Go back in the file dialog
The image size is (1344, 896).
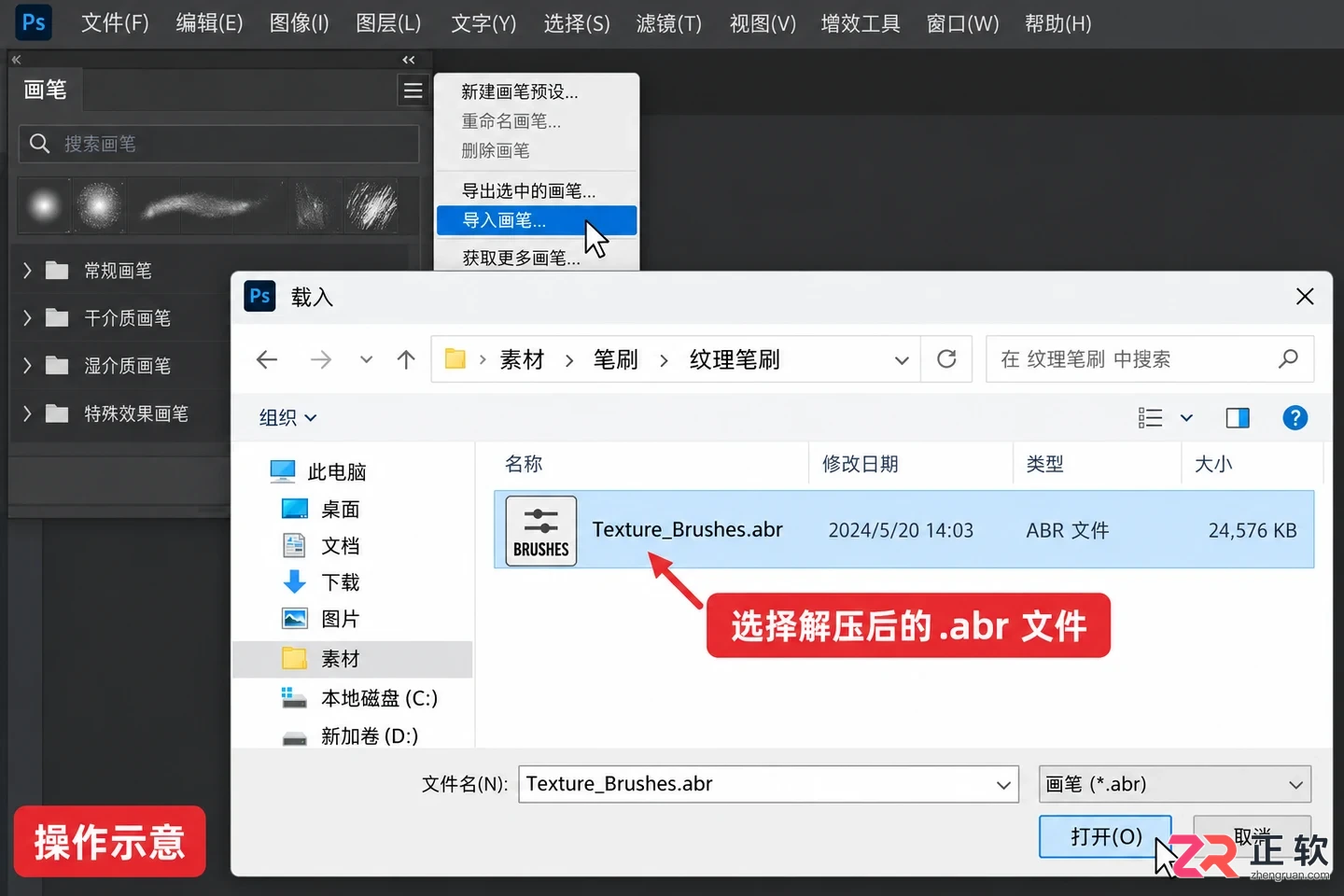(x=267, y=359)
